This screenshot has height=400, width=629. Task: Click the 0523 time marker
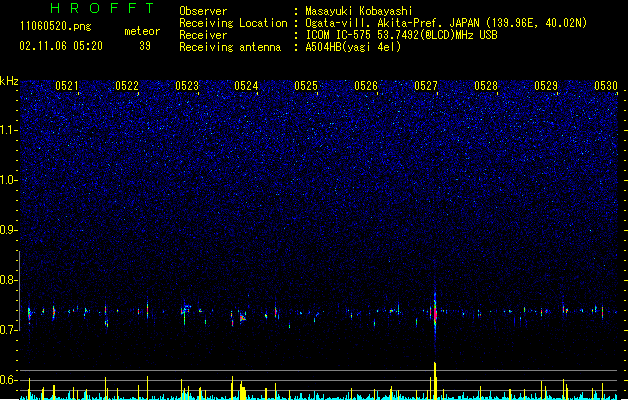[x=187, y=85]
